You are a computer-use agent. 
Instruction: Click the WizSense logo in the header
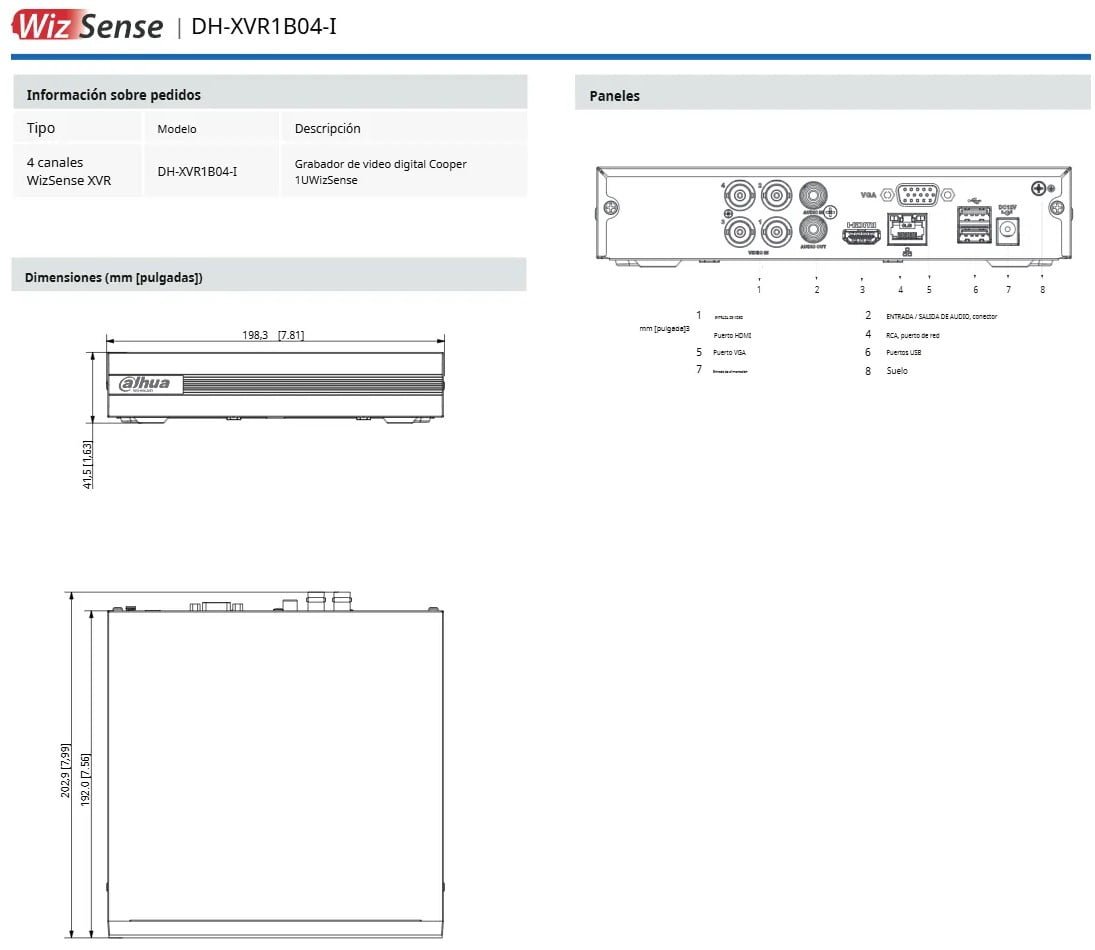[x=87, y=26]
